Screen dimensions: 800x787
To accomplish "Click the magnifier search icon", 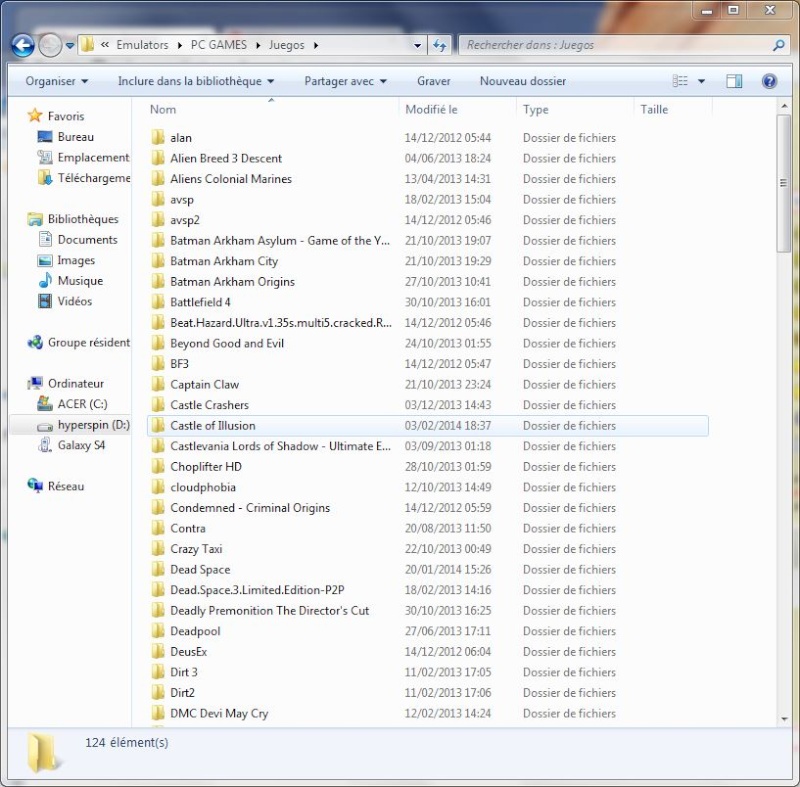I will [x=779, y=45].
